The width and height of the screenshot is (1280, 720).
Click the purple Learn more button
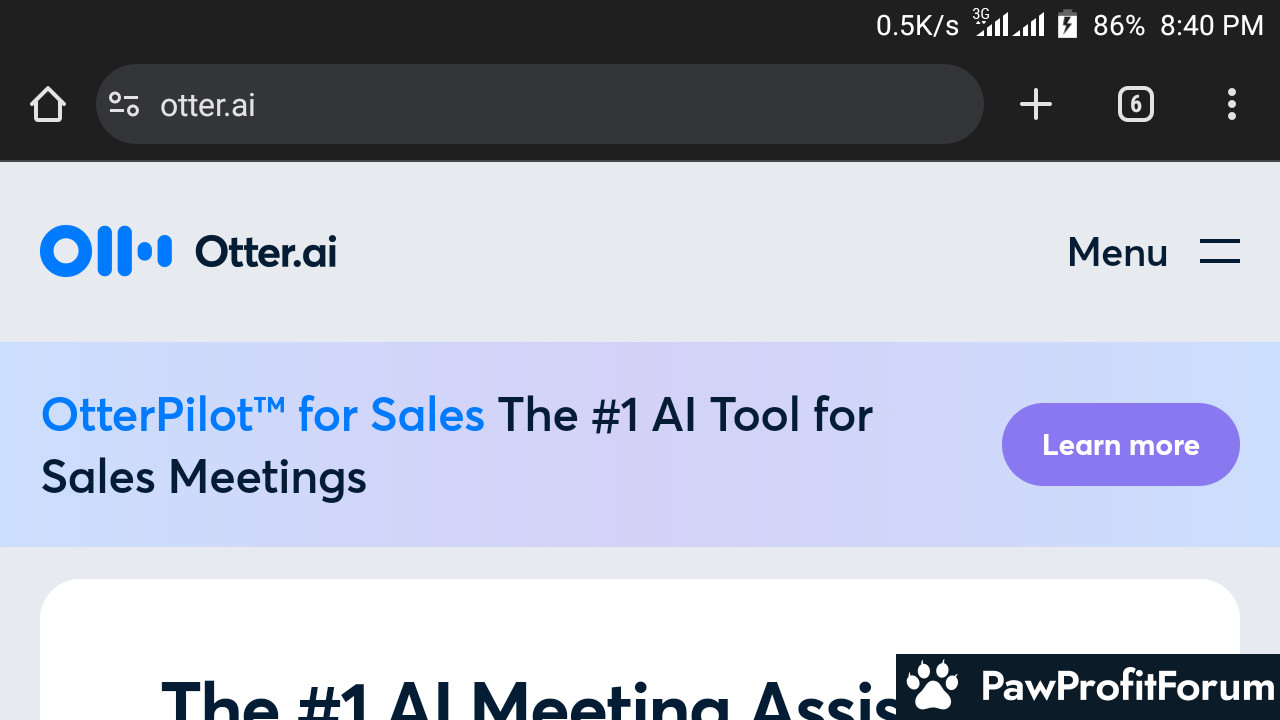1121,445
